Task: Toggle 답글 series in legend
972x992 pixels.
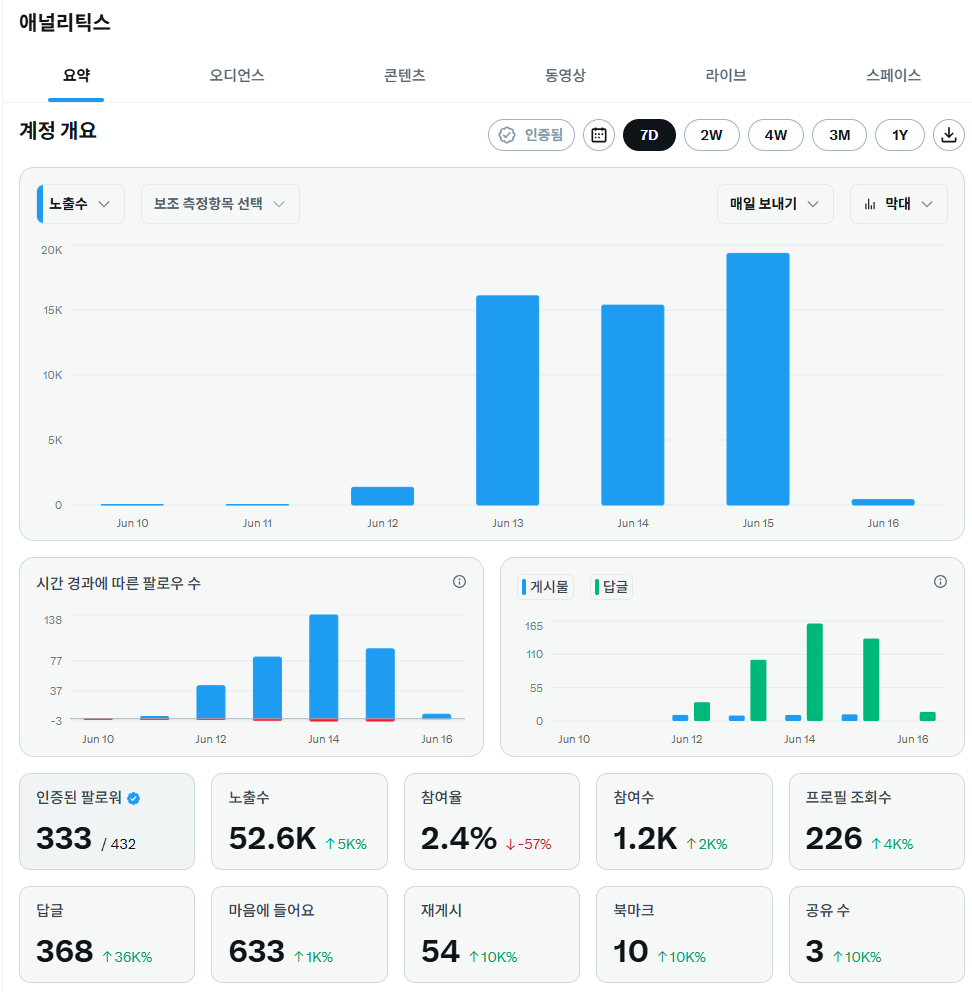Action: (x=611, y=586)
